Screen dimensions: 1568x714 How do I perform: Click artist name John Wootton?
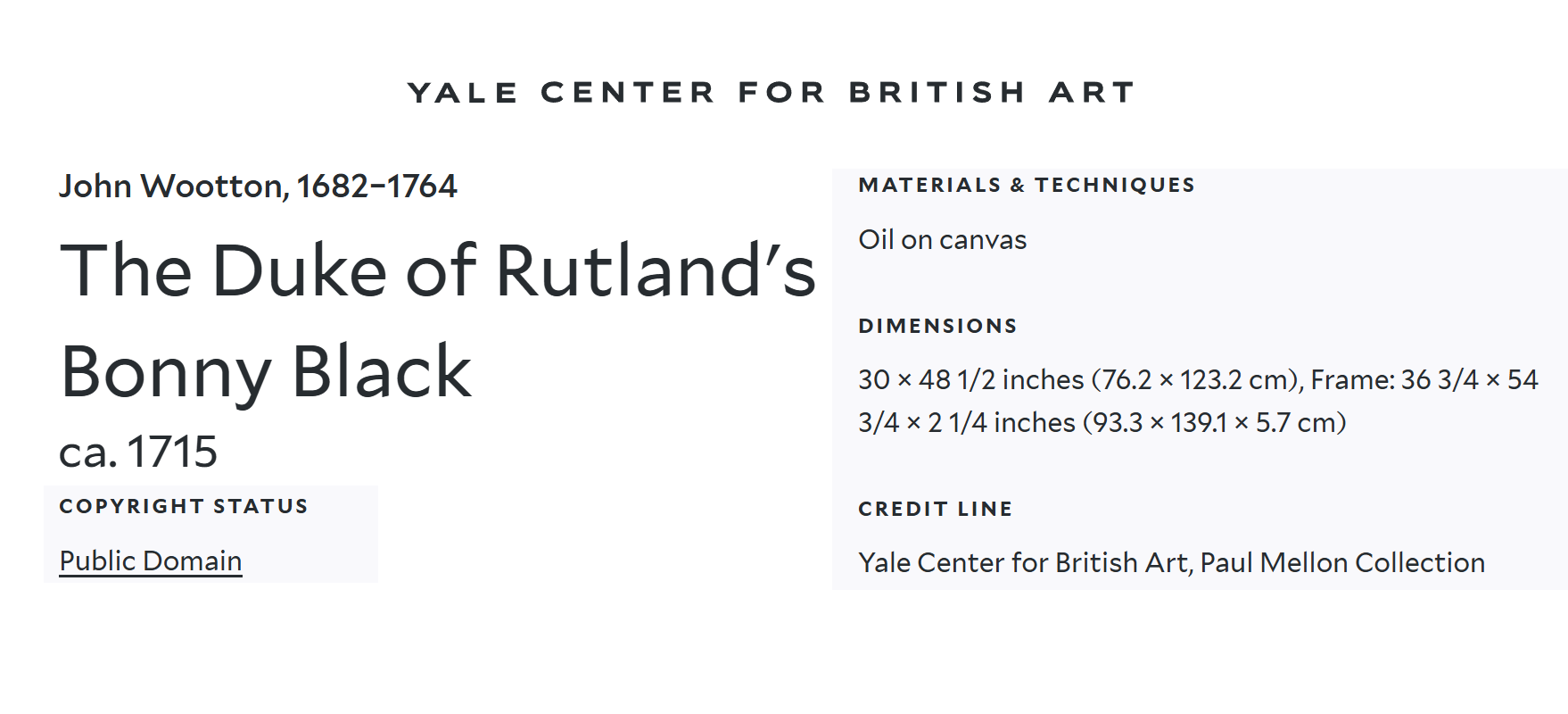[x=171, y=187]
